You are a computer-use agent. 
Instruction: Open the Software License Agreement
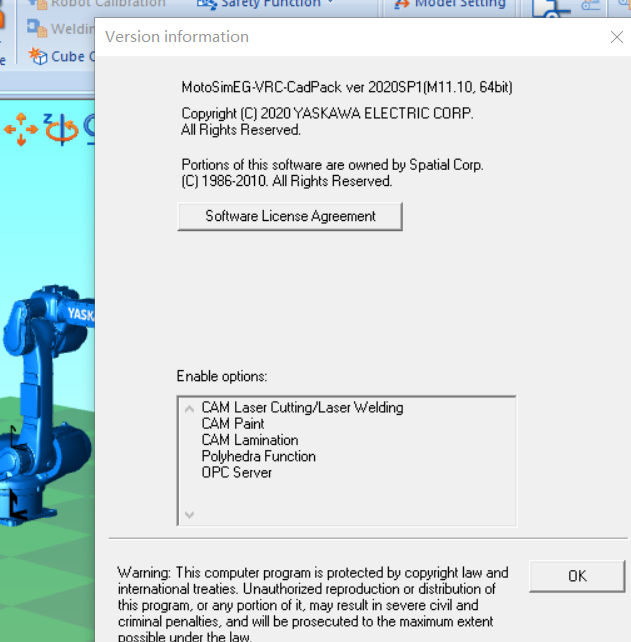[290, 216]
